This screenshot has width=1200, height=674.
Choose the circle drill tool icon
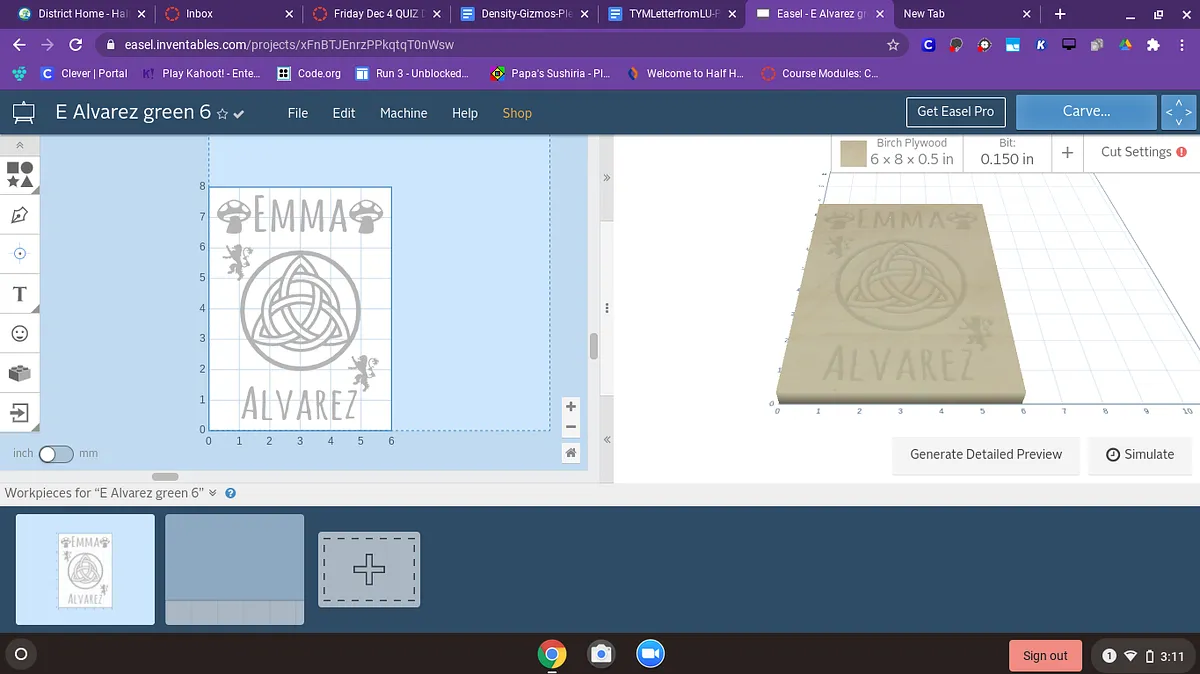pyautogui.click(x=20, y=254)
